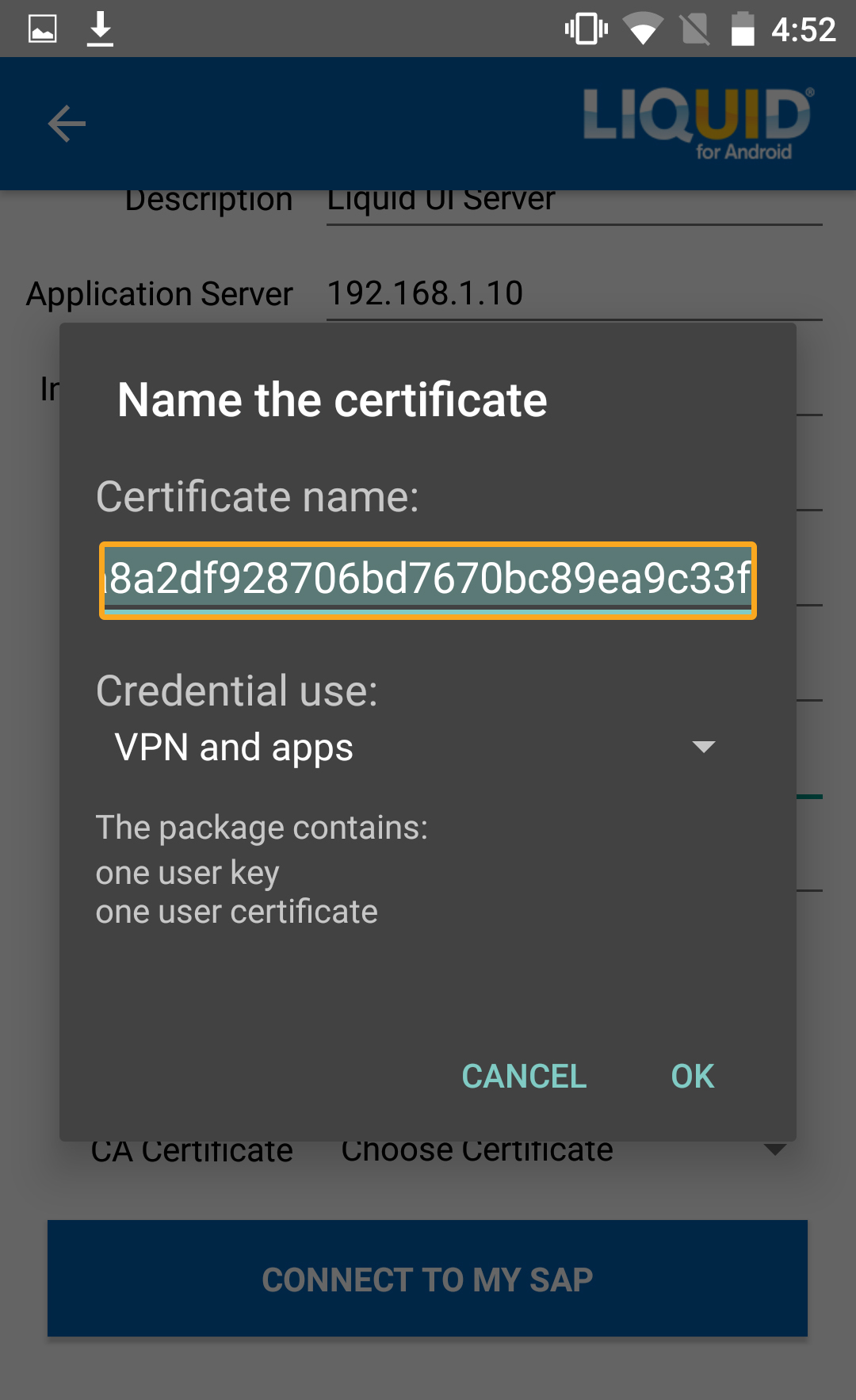The width and height of the screenshot is (856, 1400).
Task: Tap the LIQUID for Android logo
Action: [x=697, y=123]
